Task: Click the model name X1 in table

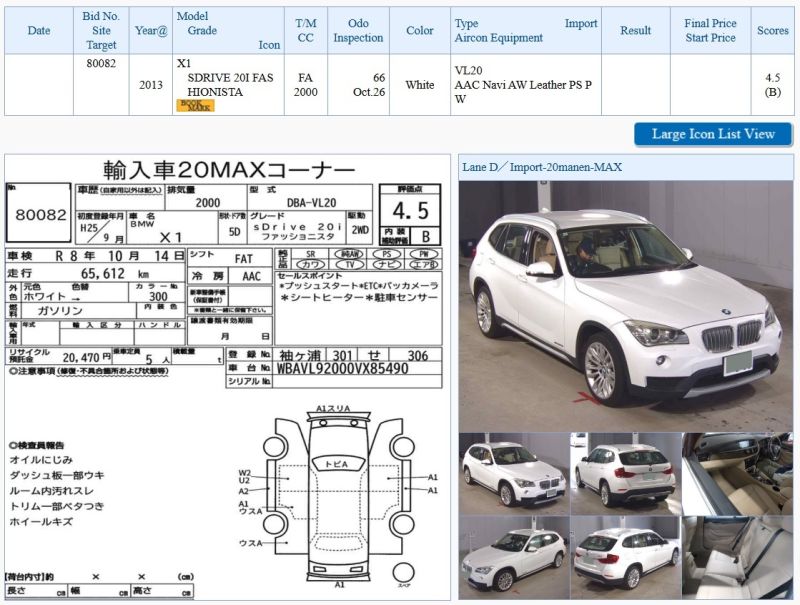Action: [184, 64]
